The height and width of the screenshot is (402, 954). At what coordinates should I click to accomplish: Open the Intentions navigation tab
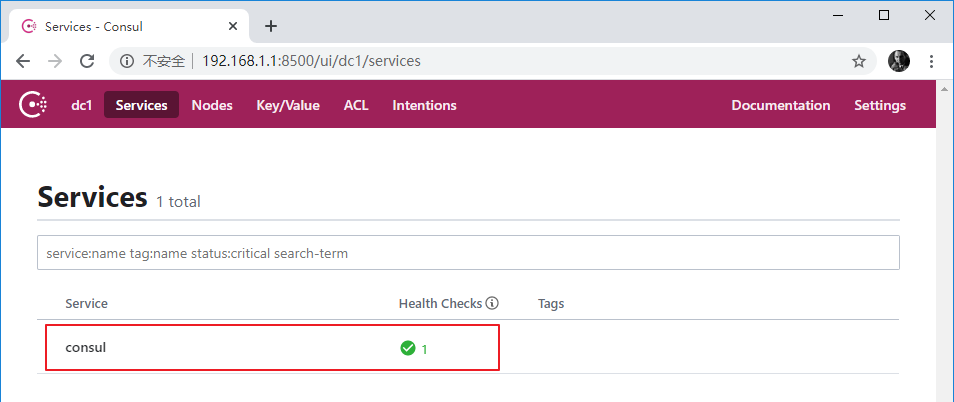424,105
